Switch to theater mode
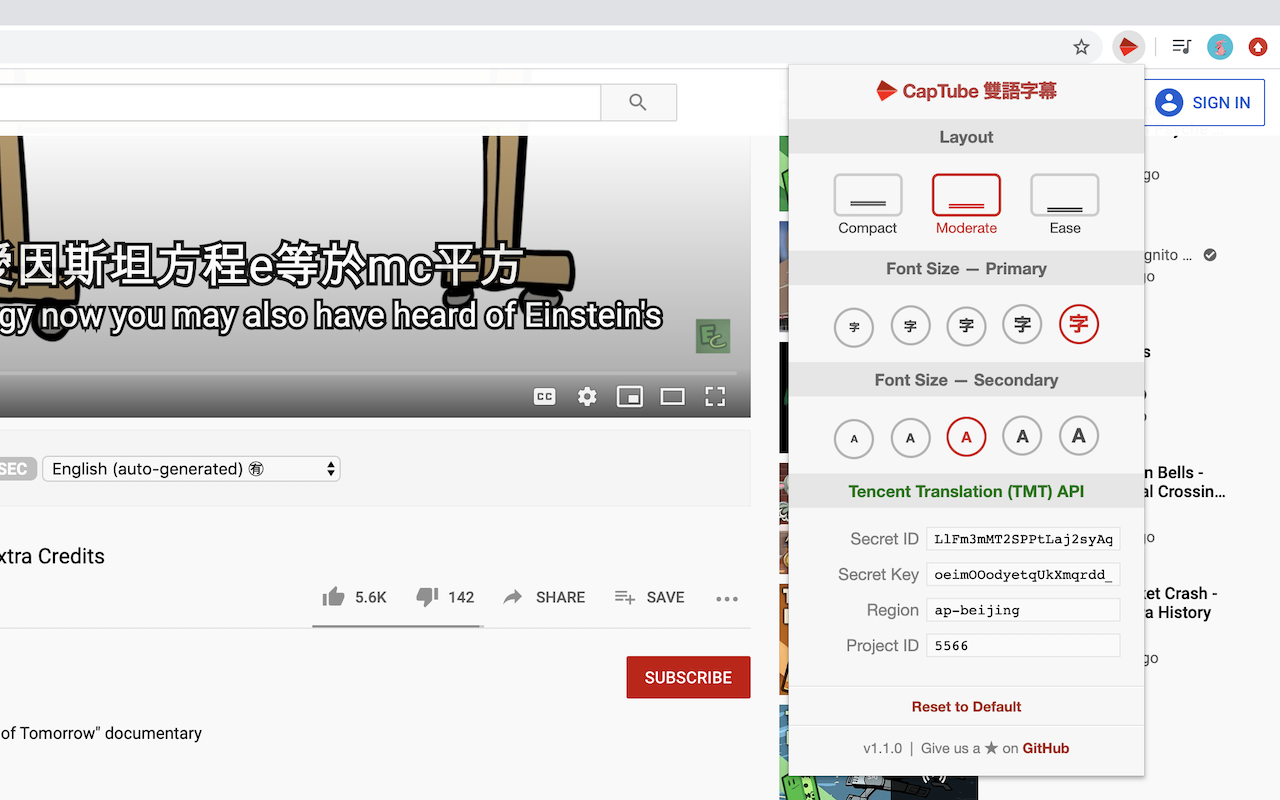The width and height of the screenshot is (1280, 800). tap(672, 397)
